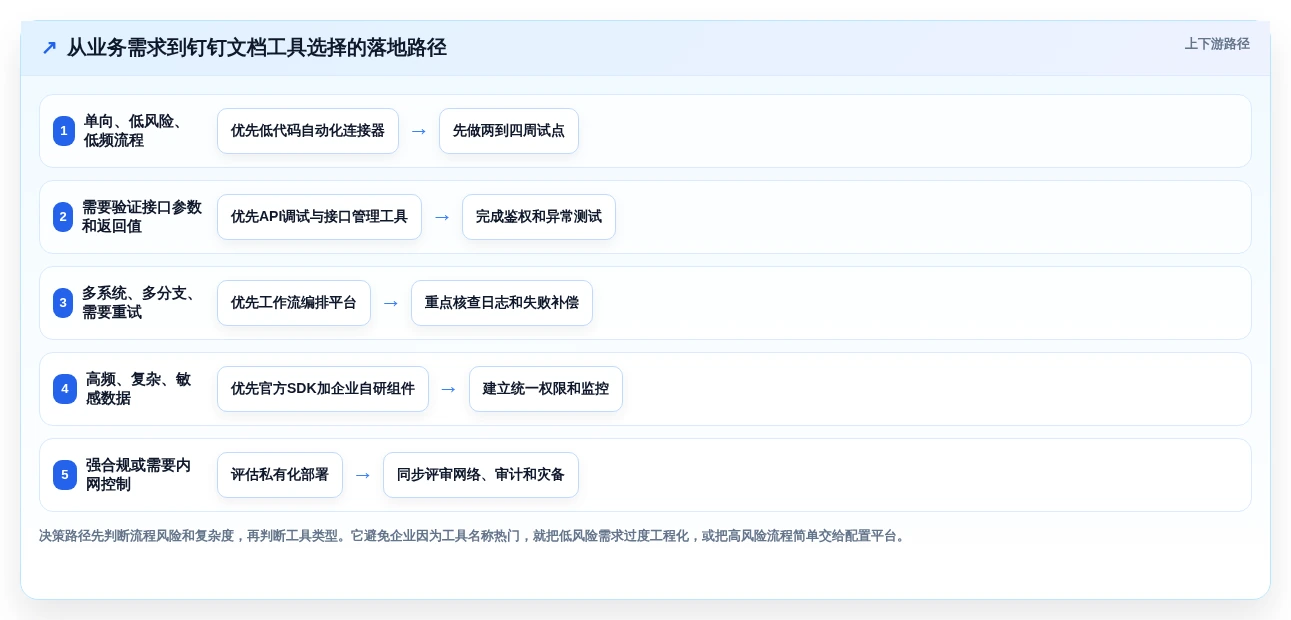The width and height of the screenshot is (1291, 620).
Task: Click the arrow after 优先低代码自动化连接器
Action: pos(419,131)
